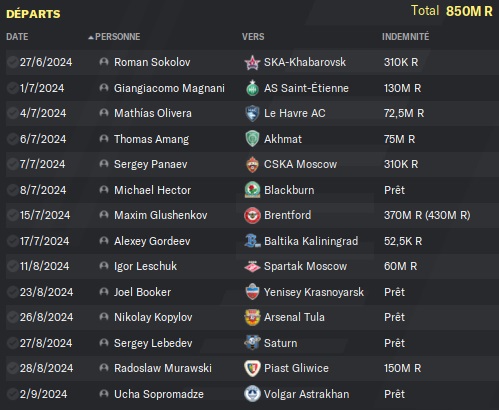Screen dimensions: 499x410
Task: Toggle the checkmark on the 2/9/2024 row
Action: tap(13, 394)
